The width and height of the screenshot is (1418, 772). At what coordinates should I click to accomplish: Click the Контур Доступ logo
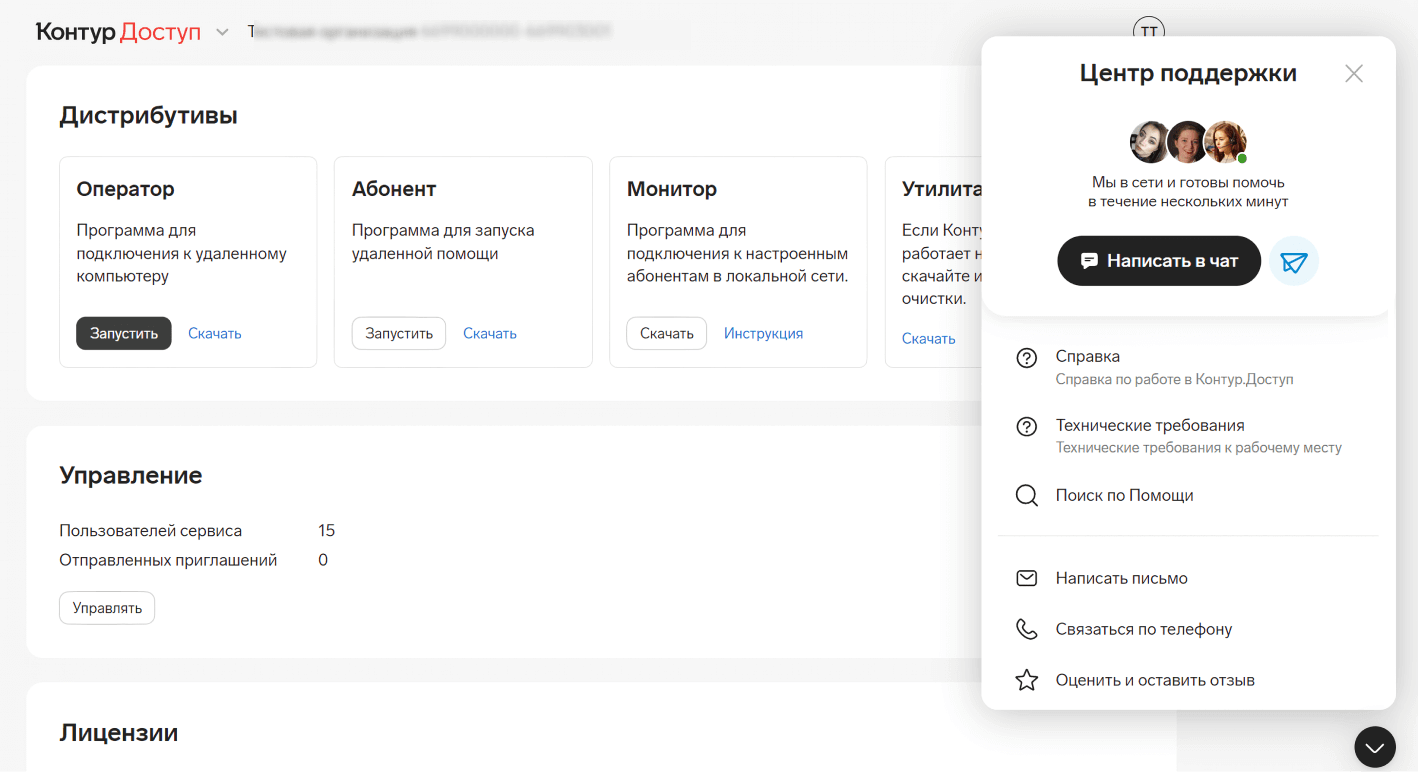point(118,32)
